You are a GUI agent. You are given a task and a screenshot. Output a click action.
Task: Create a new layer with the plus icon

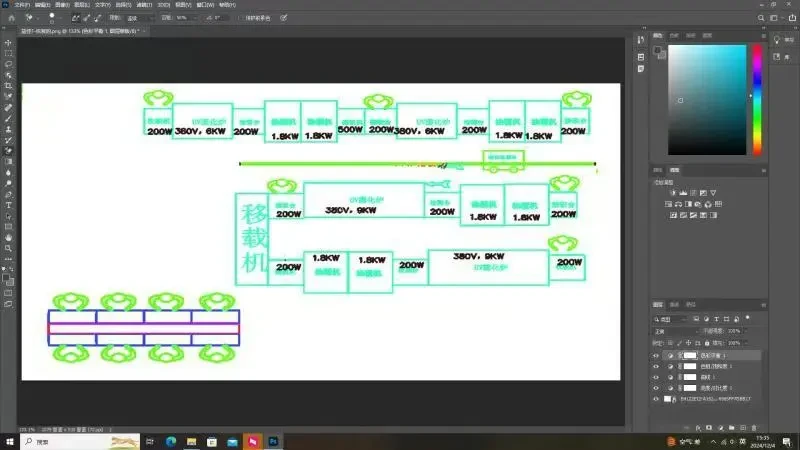[743, 428]
